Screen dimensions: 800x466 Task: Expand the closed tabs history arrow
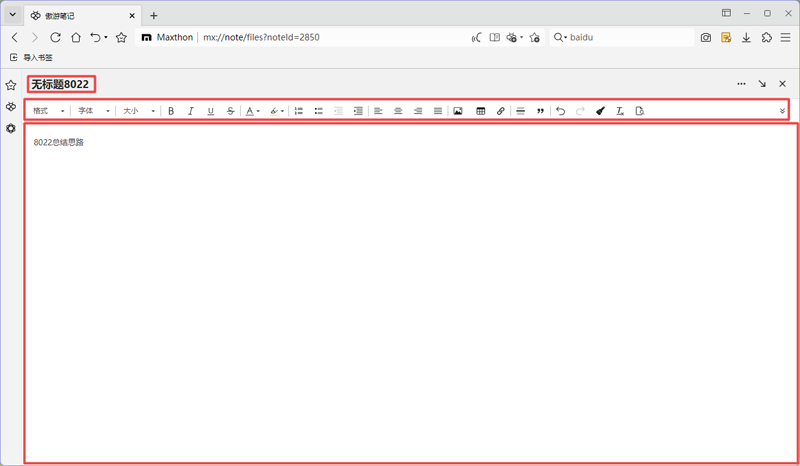(x=106, y=37)
